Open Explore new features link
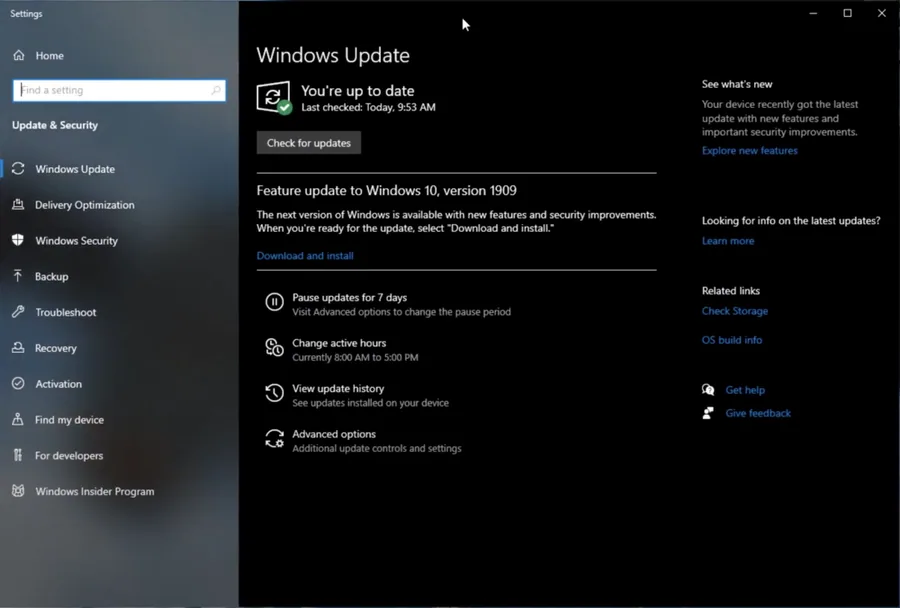900x608 pixels. coord(750,150)
